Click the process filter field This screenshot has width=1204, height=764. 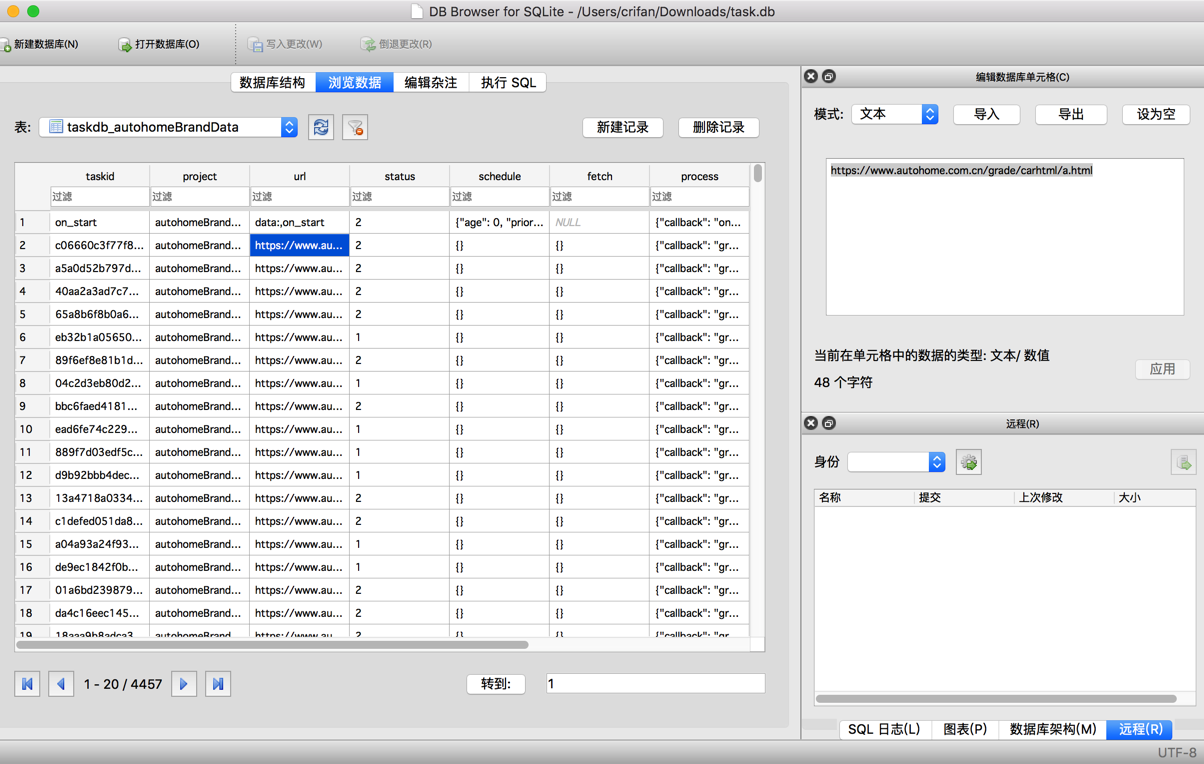[x=700, y=197]
